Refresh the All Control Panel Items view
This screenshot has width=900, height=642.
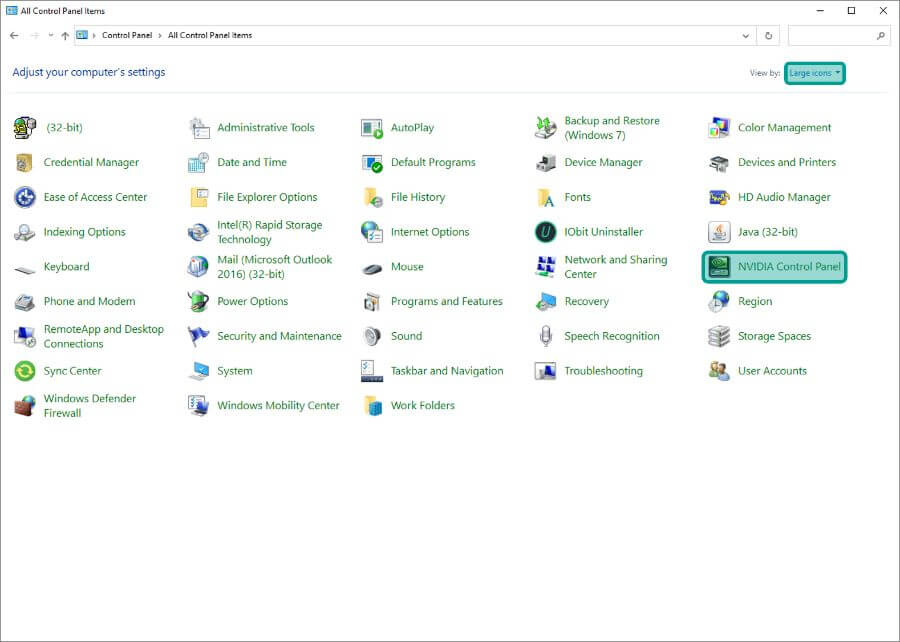coord(769,36)
